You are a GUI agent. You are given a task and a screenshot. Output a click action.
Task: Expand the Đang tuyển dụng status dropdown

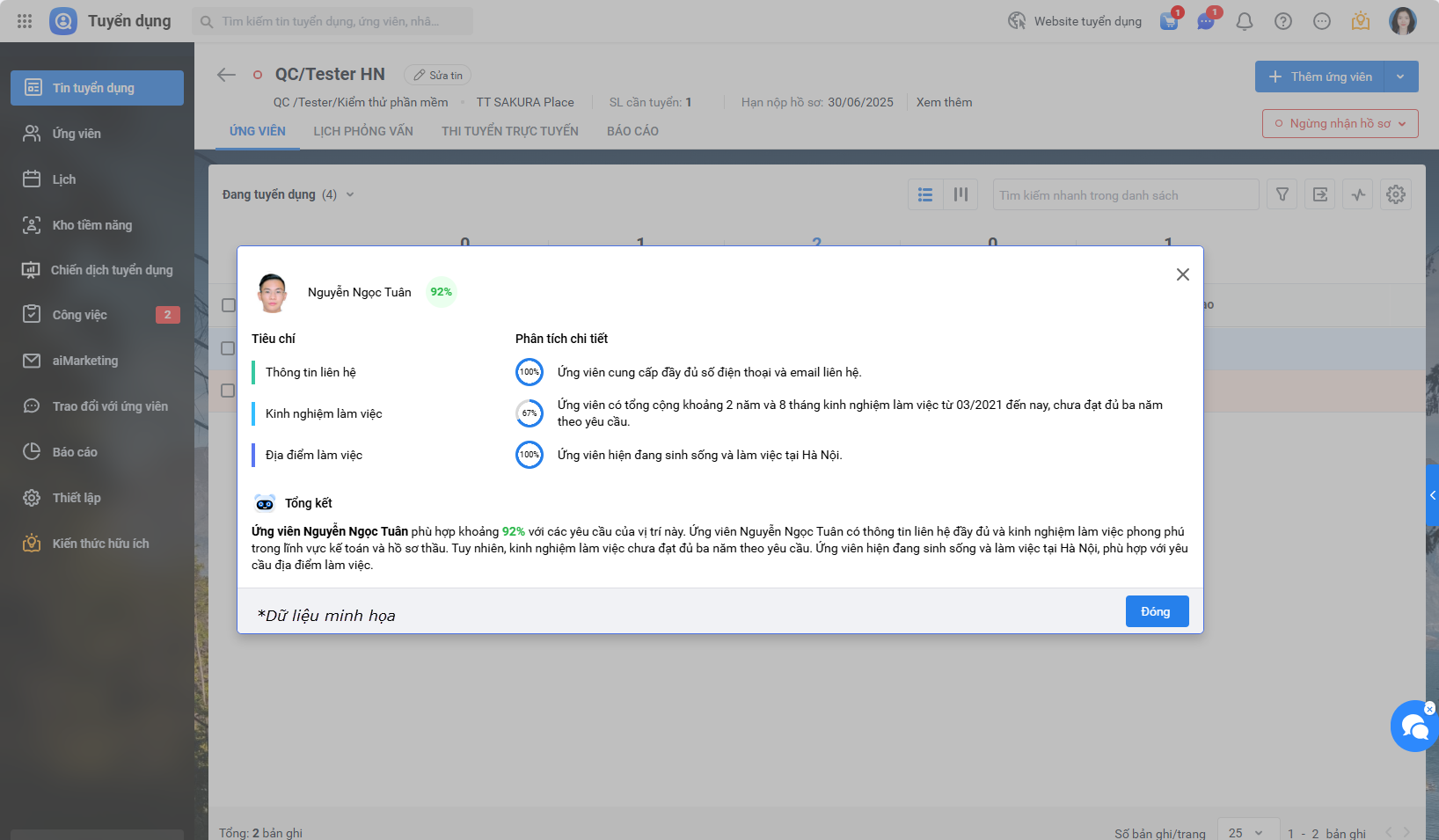[350, 194]
